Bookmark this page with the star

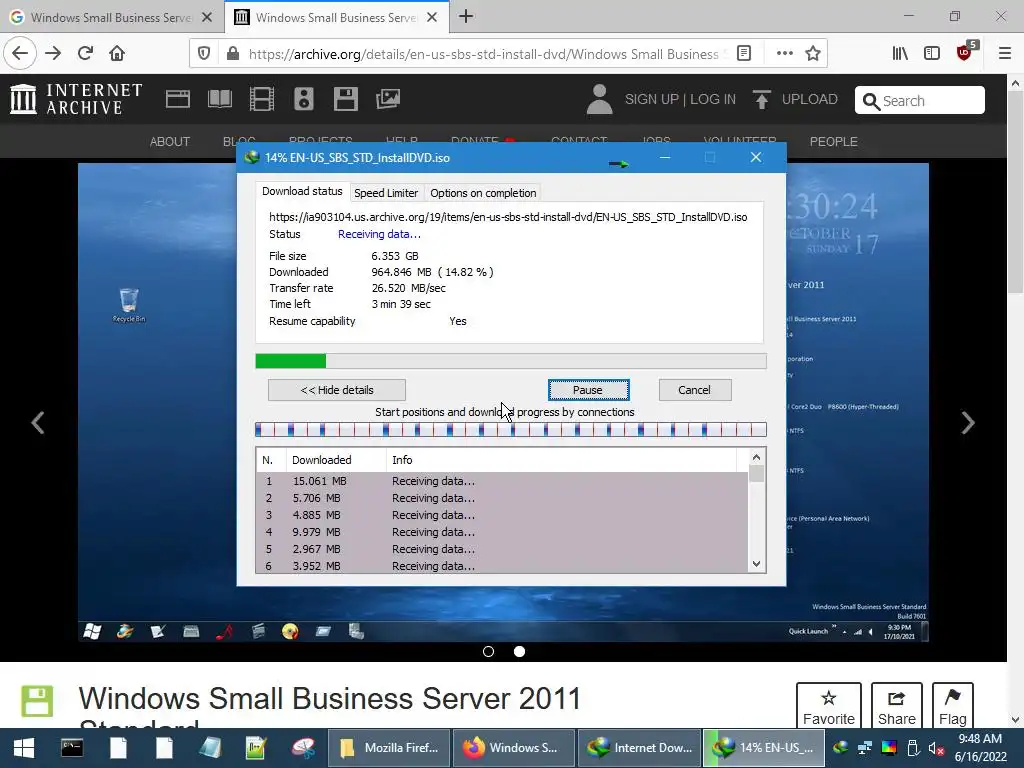[812, 54]
